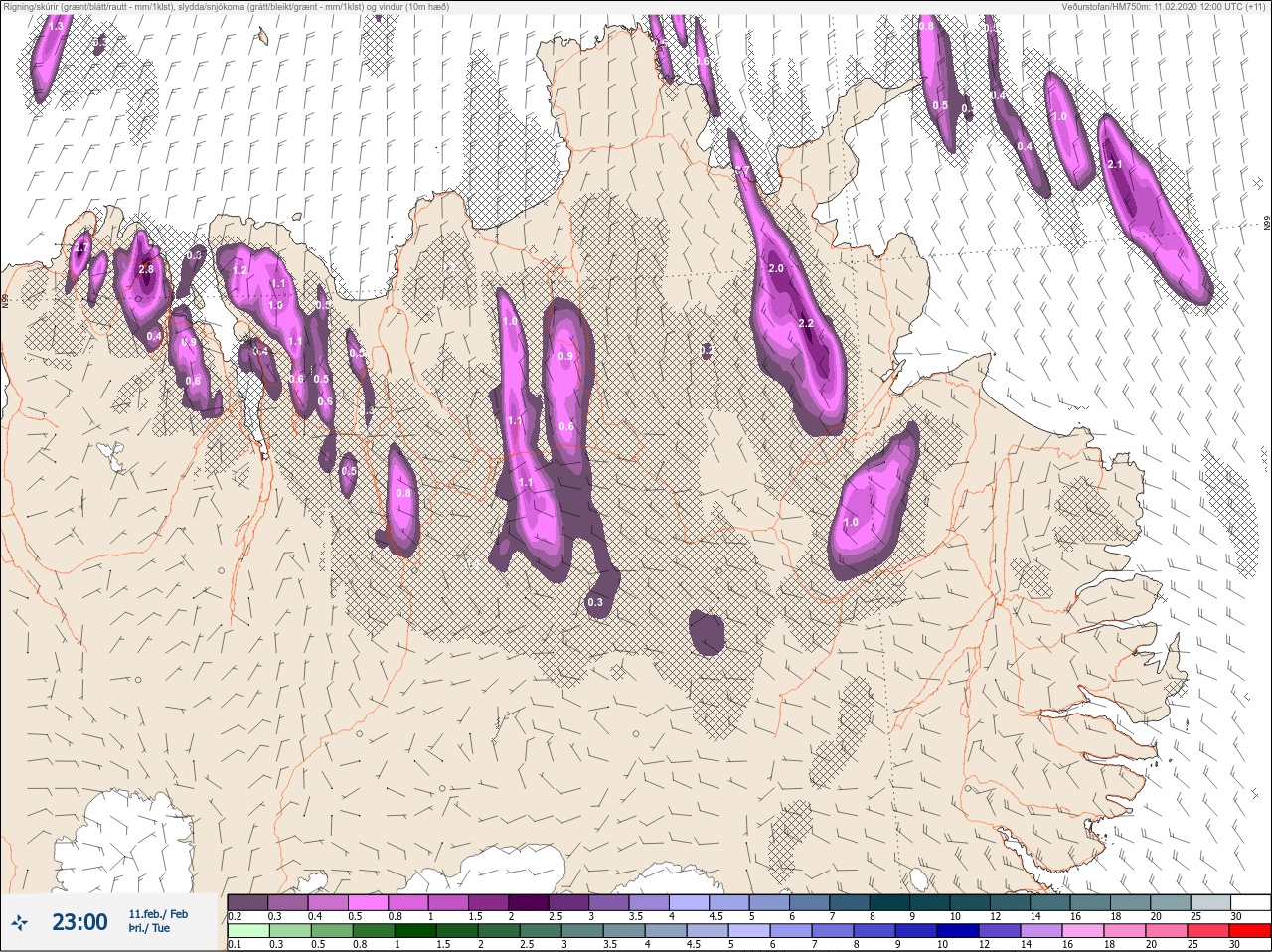The width and height of the screenshot is (1272, 952).
Task: Pick the palest green 0.1–0.3 swatch, lower legend
Action: click(x=247, y=931)
